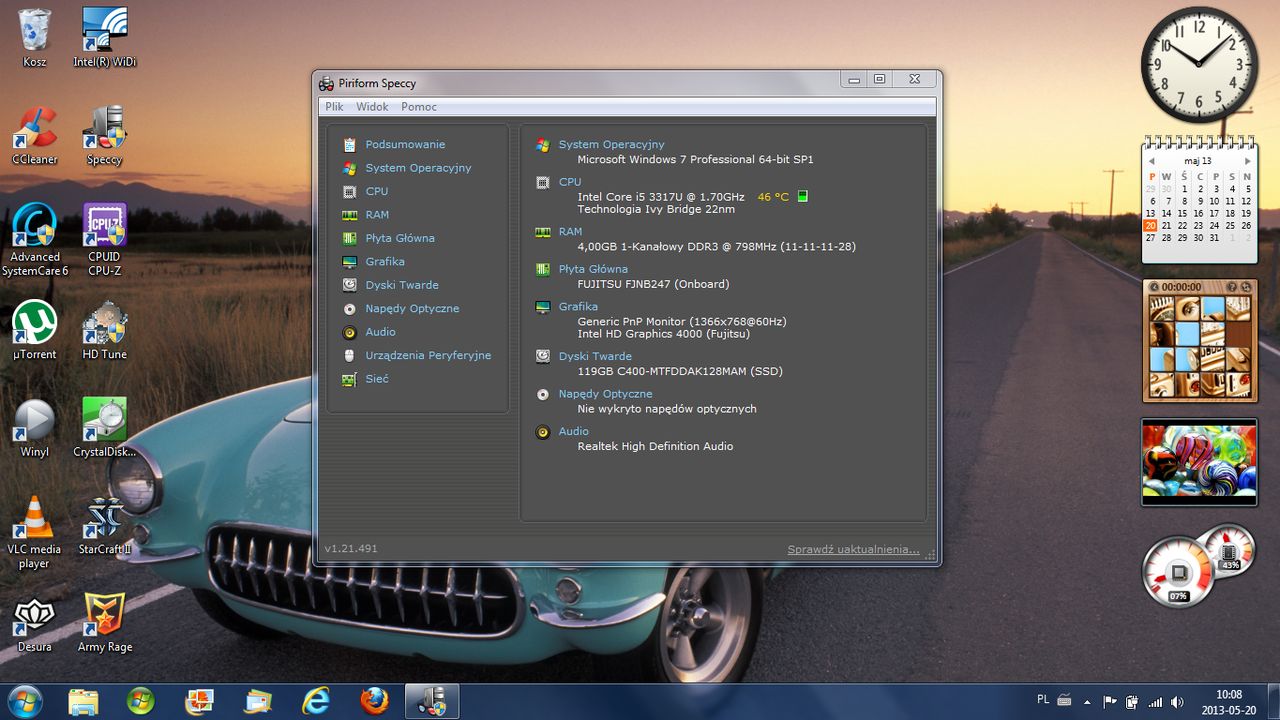Open CPUID CPU-Z desktop shortcut
Viewport: 1280px width, 720px height.
104,240
